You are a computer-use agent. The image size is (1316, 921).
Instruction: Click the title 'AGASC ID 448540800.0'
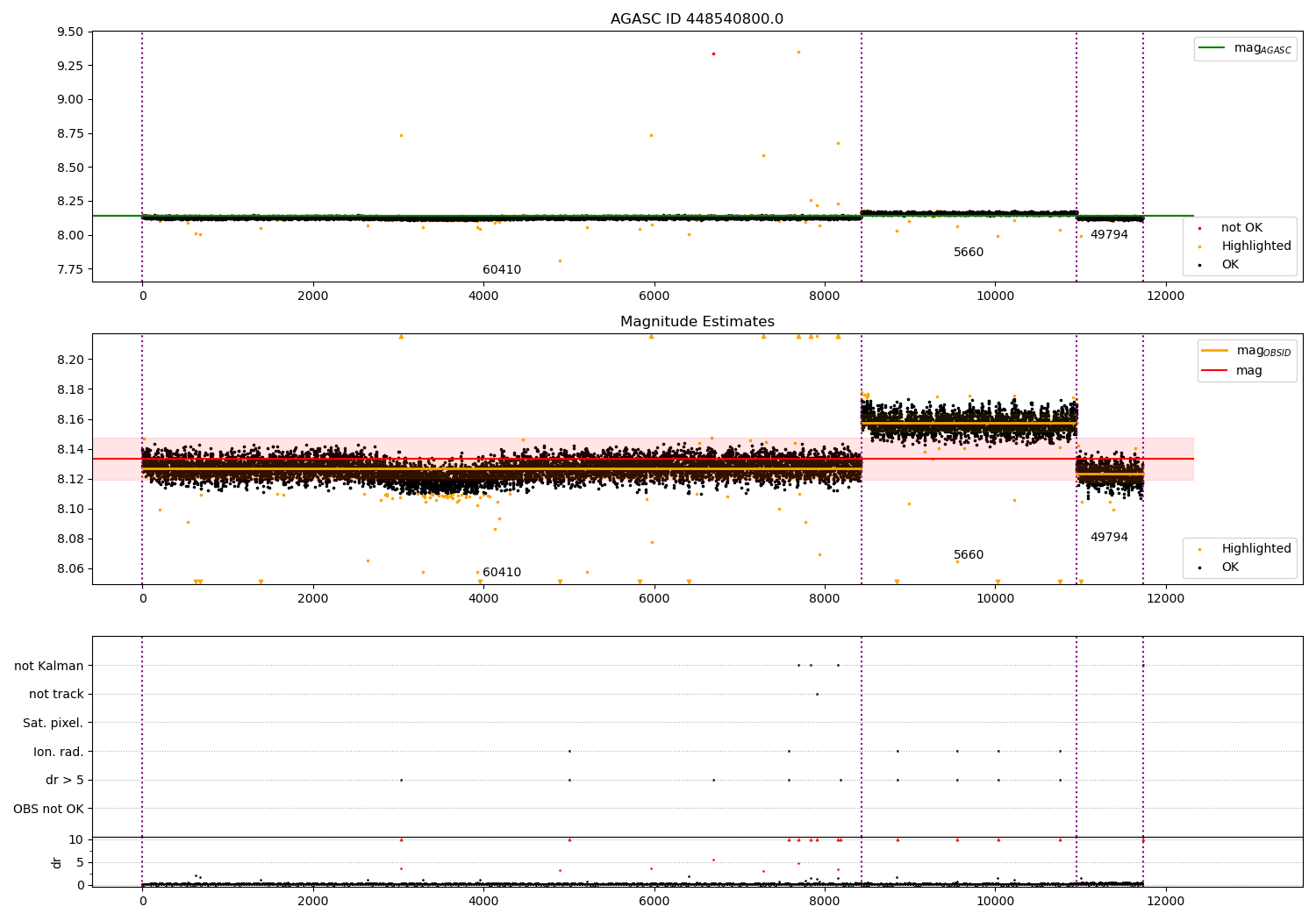coord(697,19)
